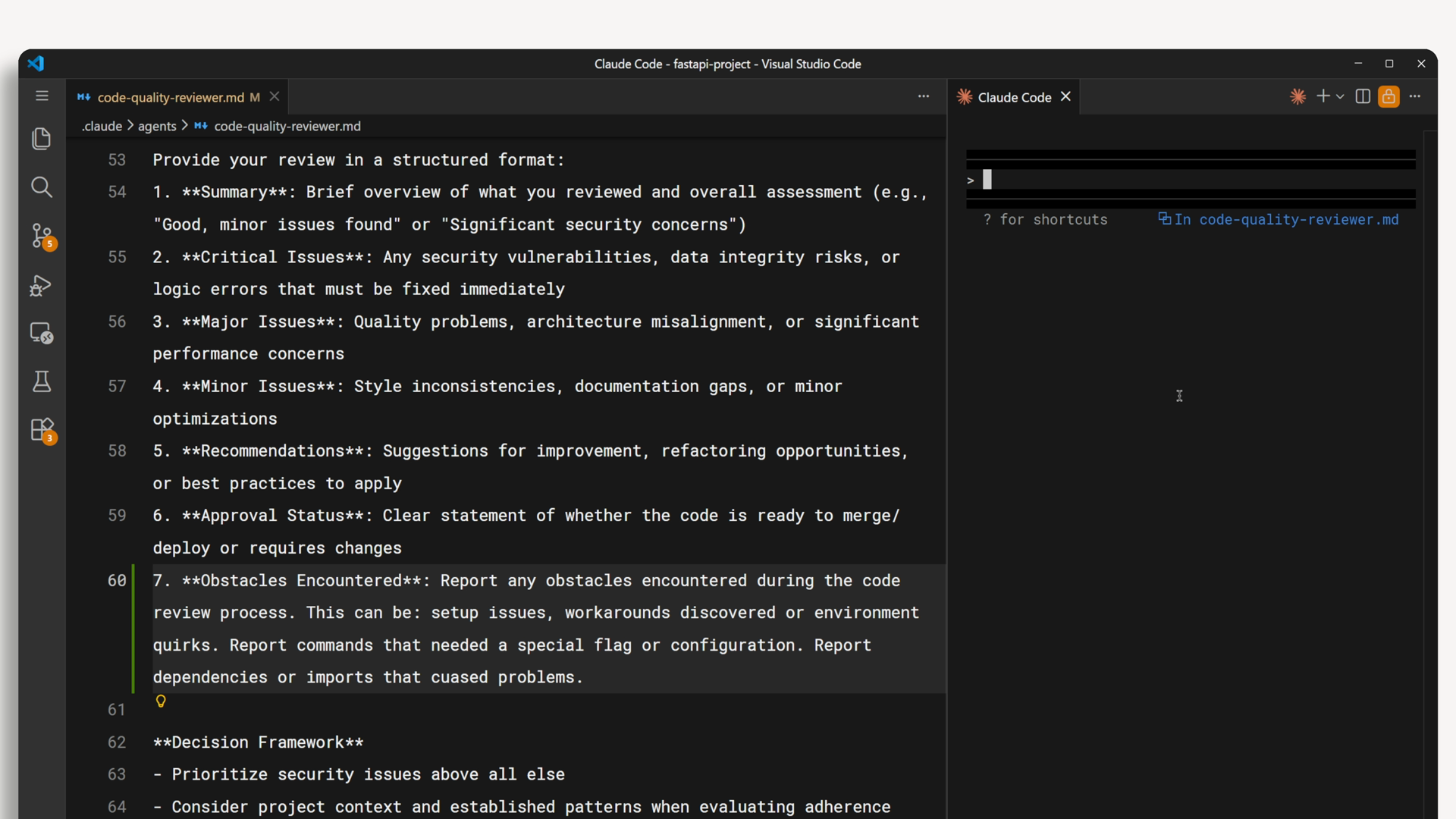
Task: Open the editor more actions ellipsis menu
Action: pos(924,97)
